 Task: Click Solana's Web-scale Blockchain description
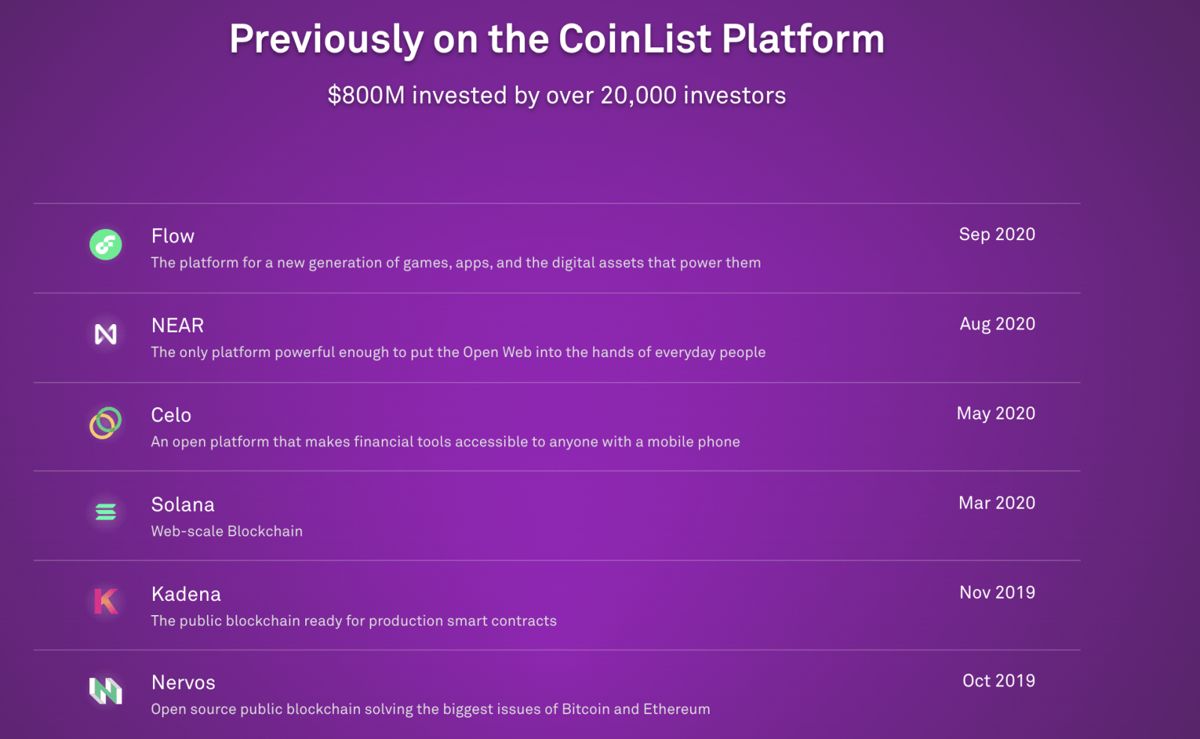(227, 531)
